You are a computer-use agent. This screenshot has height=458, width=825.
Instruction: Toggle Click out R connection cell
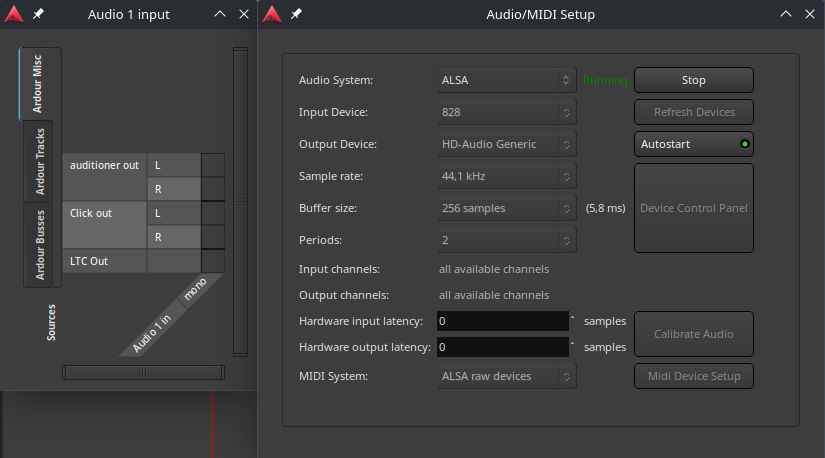213,237
